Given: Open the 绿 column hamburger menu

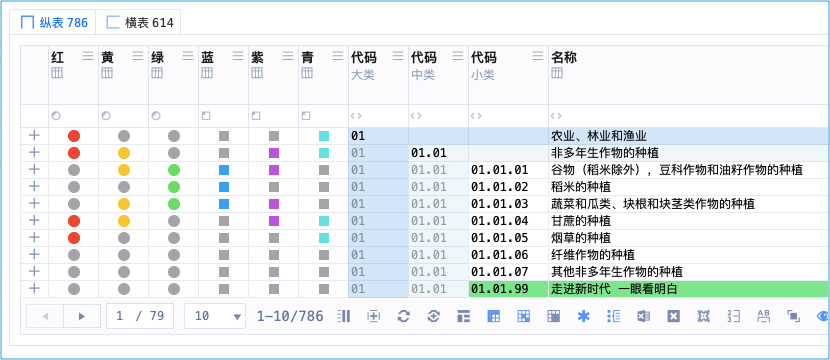Looking at the screenshot, I should tap(188, 56).
